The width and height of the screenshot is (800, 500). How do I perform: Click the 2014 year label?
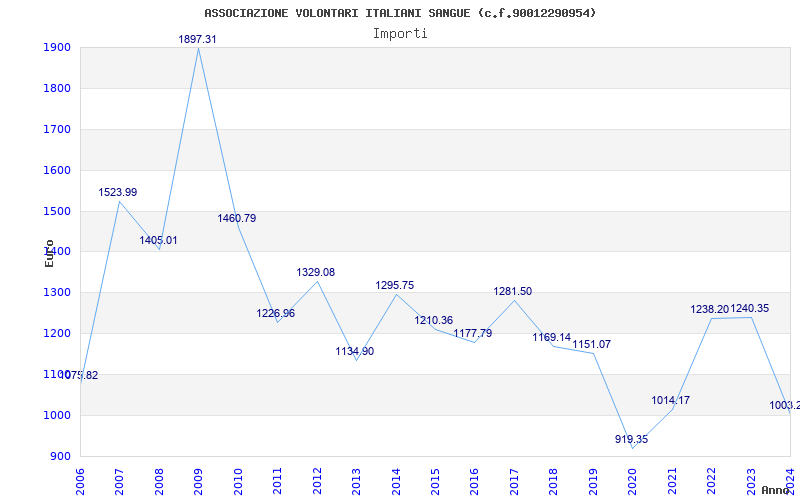click(x=395, y=482)
